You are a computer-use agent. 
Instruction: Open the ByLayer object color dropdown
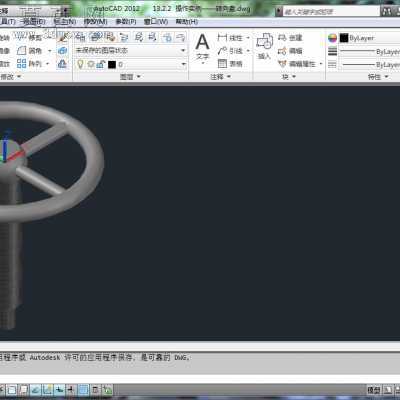click(x=369, y=38)
